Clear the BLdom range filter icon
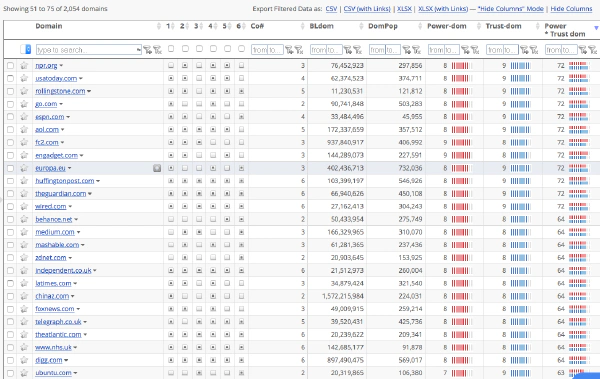 tap(357, 49)
